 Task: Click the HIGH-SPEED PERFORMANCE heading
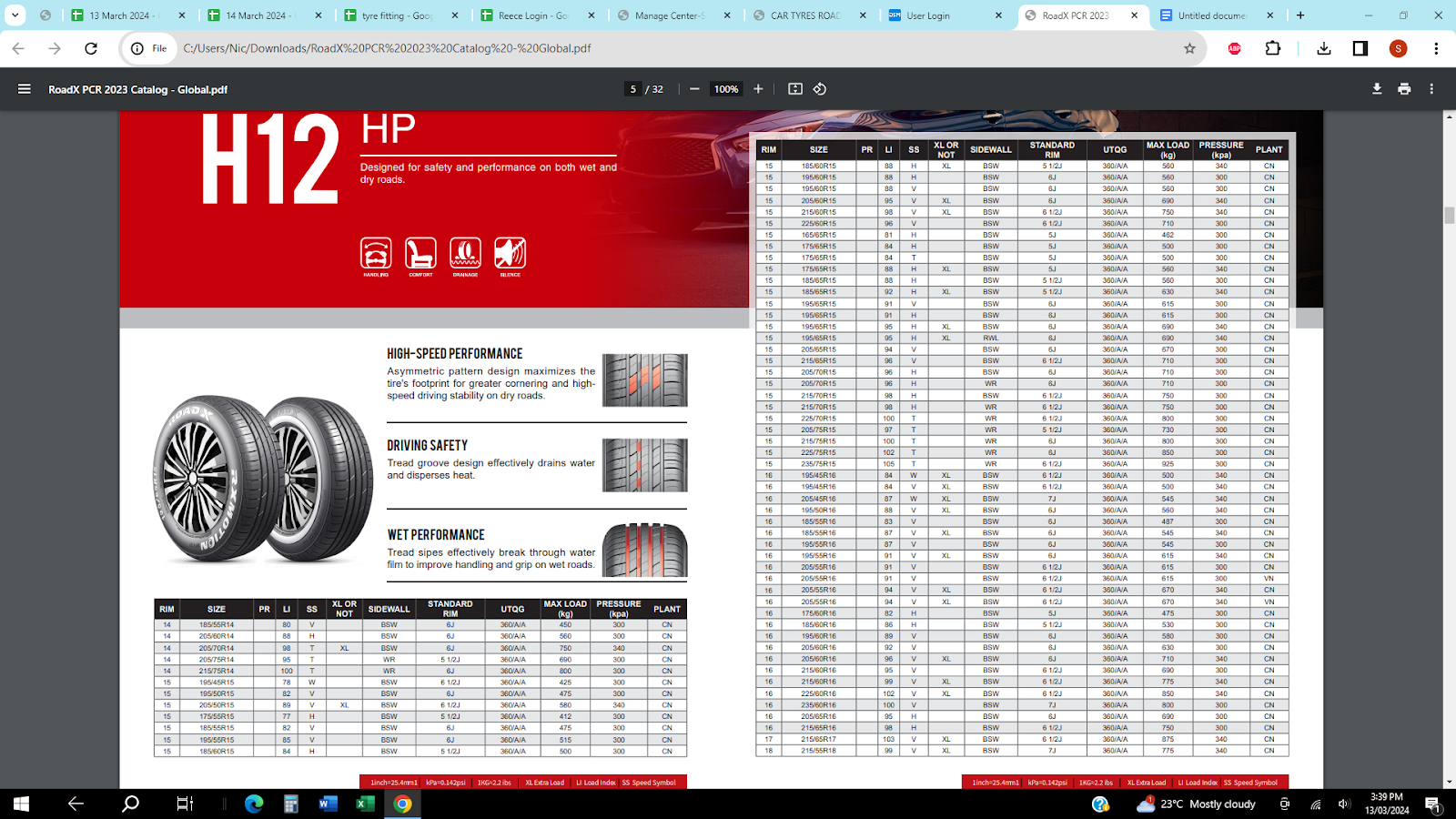click(455, 354)
